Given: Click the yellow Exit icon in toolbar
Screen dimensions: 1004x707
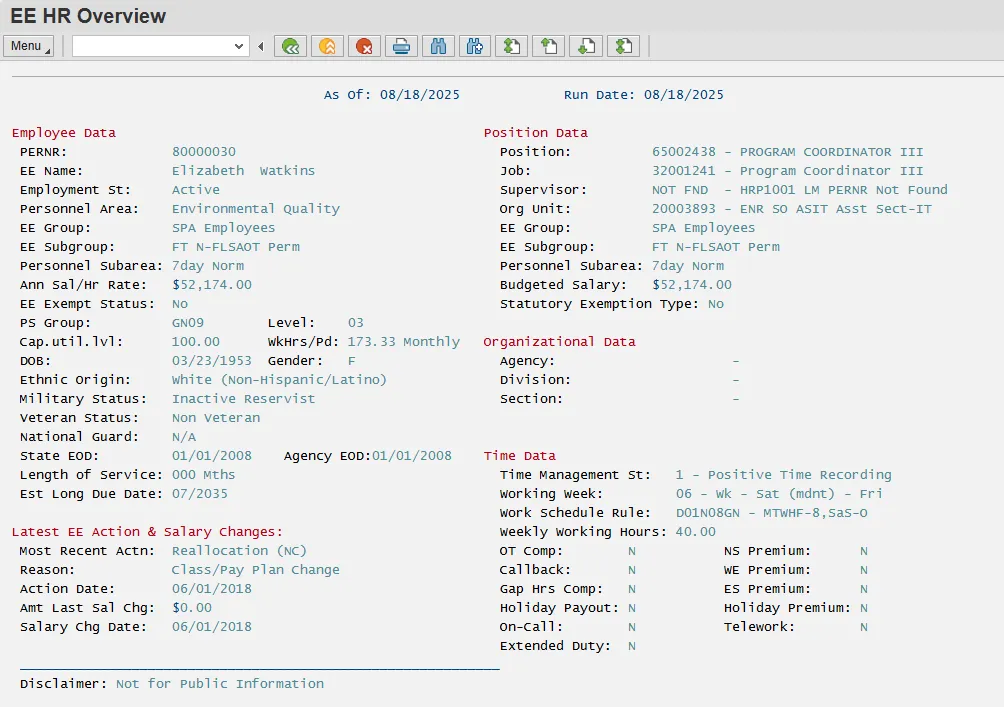Looking at the screenshot, I should coord(327,46).
